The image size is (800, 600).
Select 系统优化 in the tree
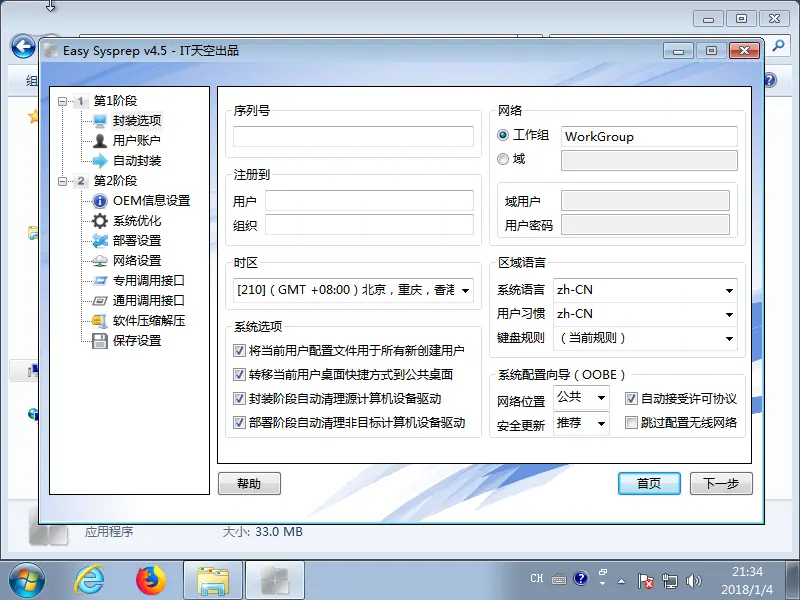click(x=137, y=221)
